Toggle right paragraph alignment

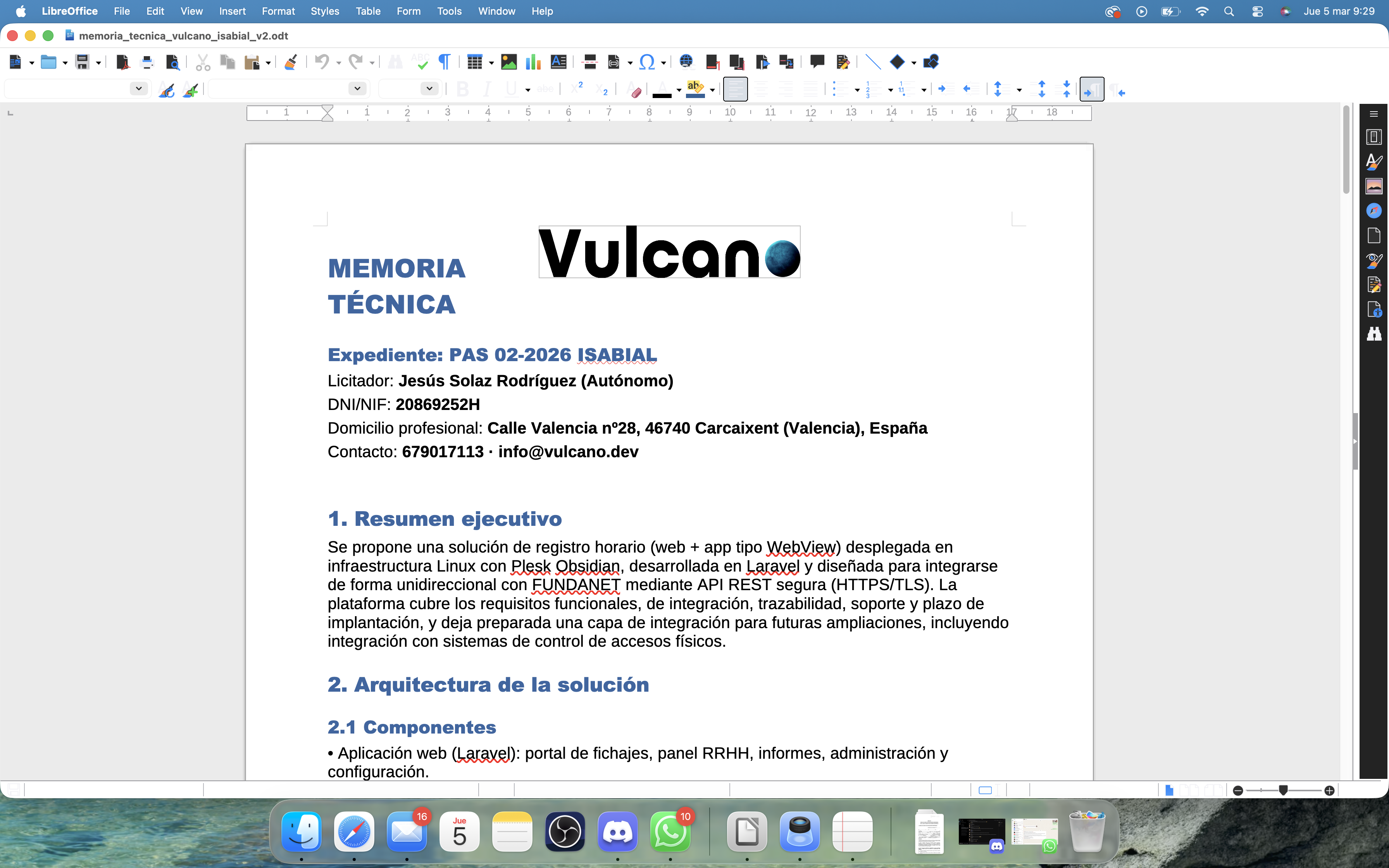[x=786, y=90]
